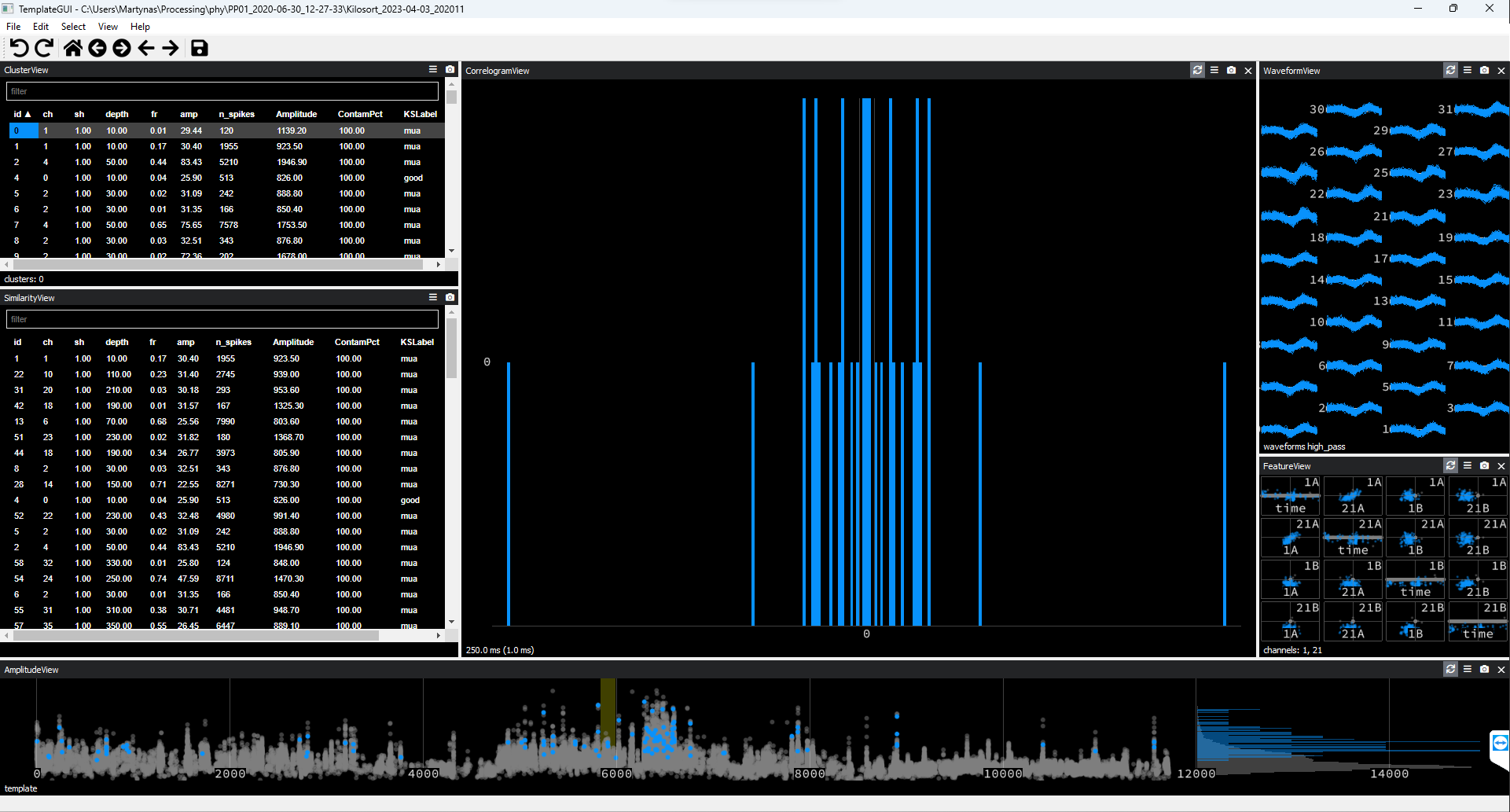Open the Select menu
1510x812 pixels.
click(73, 27)
